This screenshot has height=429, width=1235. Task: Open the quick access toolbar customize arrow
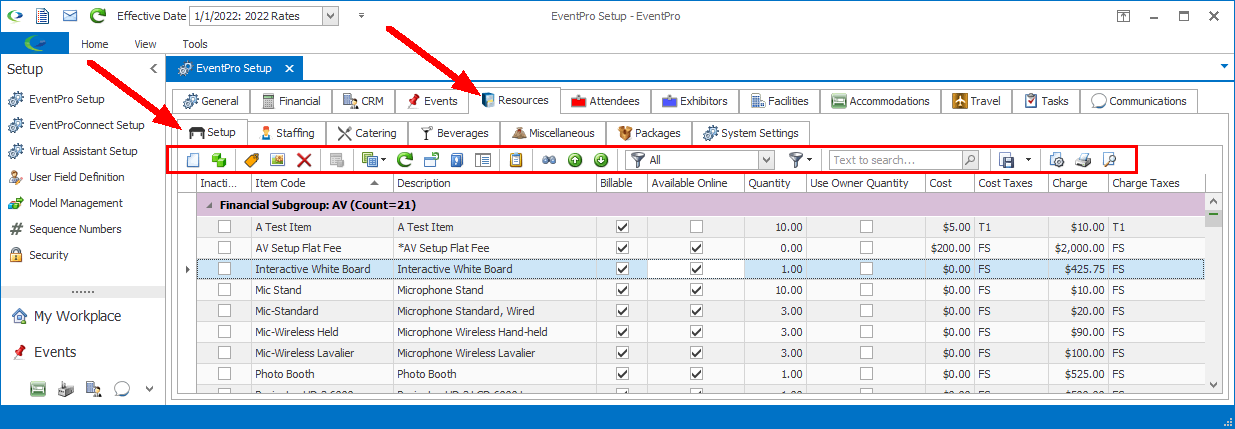coord(361,16)
